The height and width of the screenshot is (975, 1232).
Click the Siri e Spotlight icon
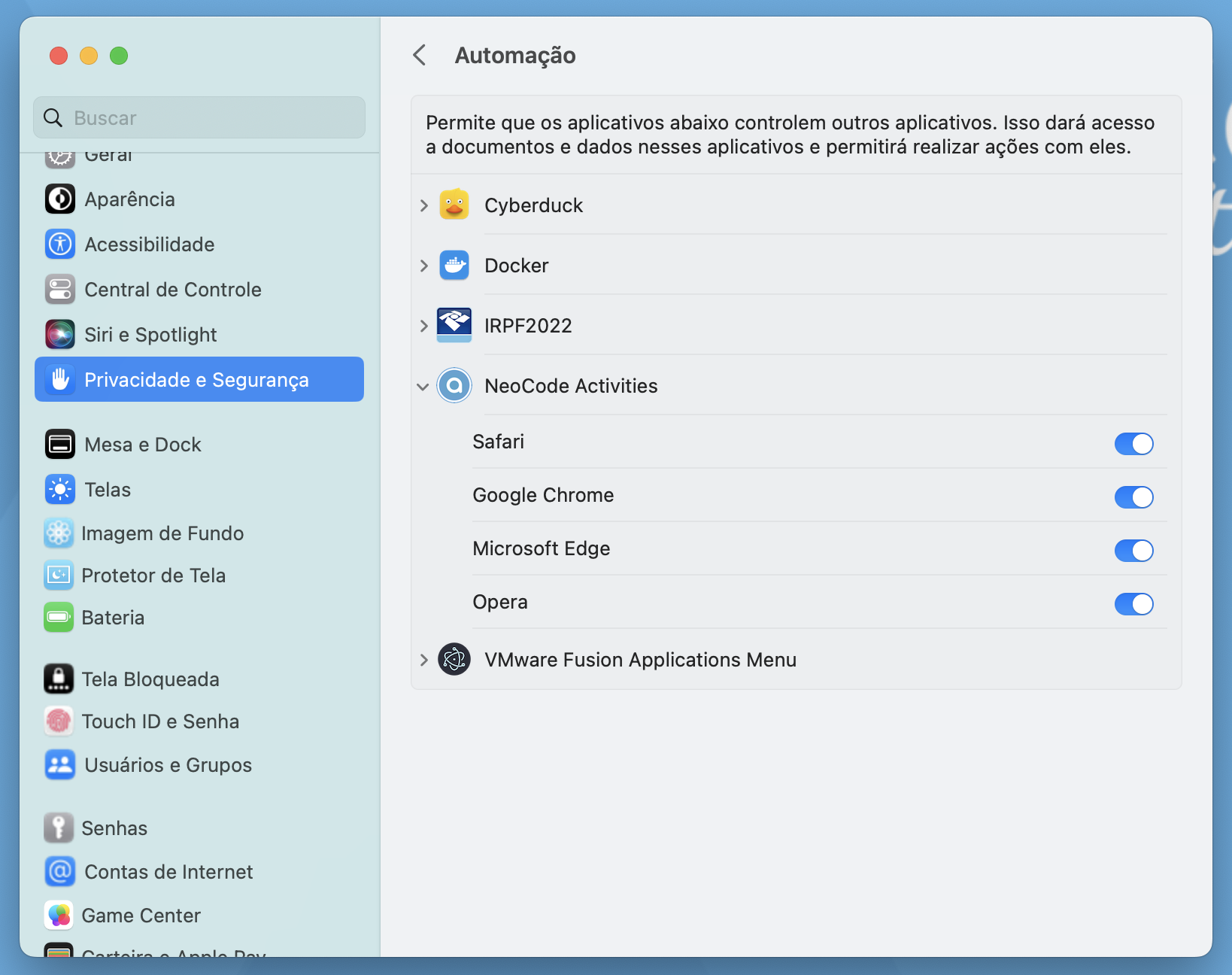(x=60, y=335)
